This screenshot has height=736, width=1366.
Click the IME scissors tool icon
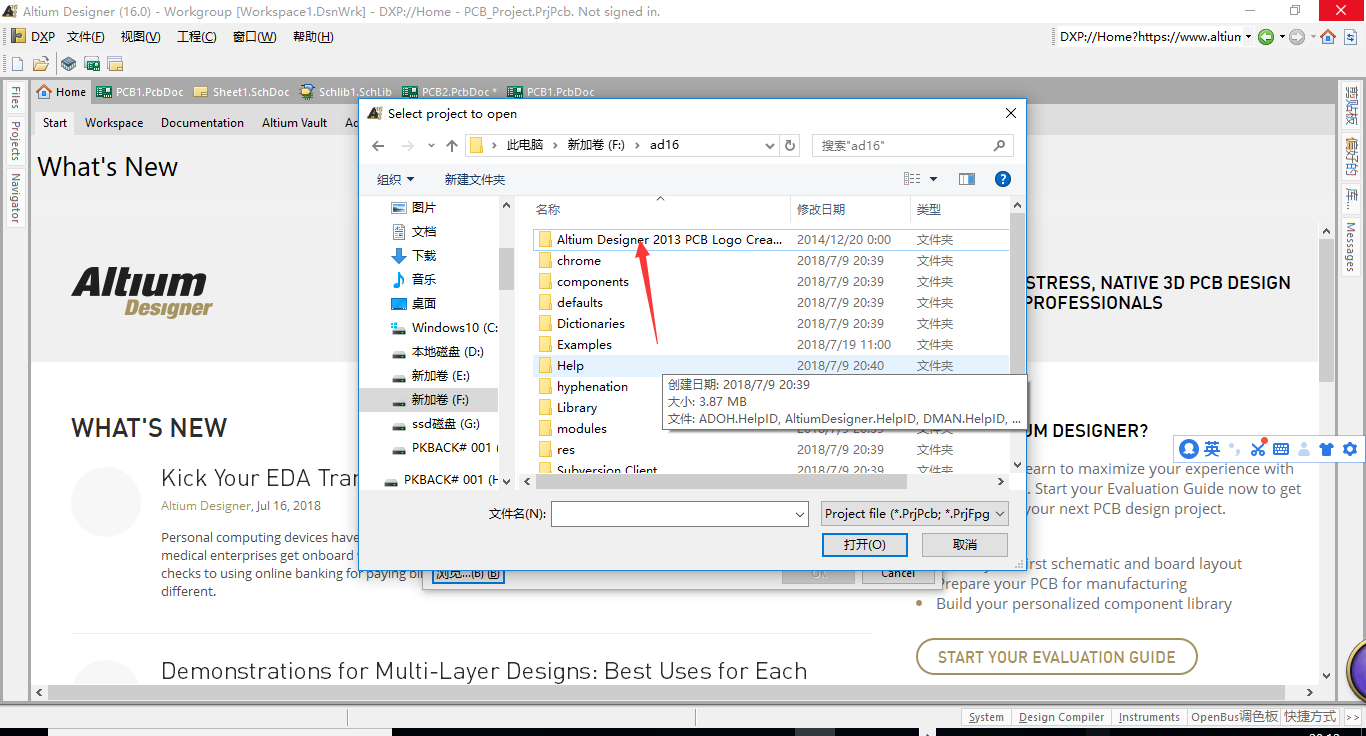[x=1258, y=449]
